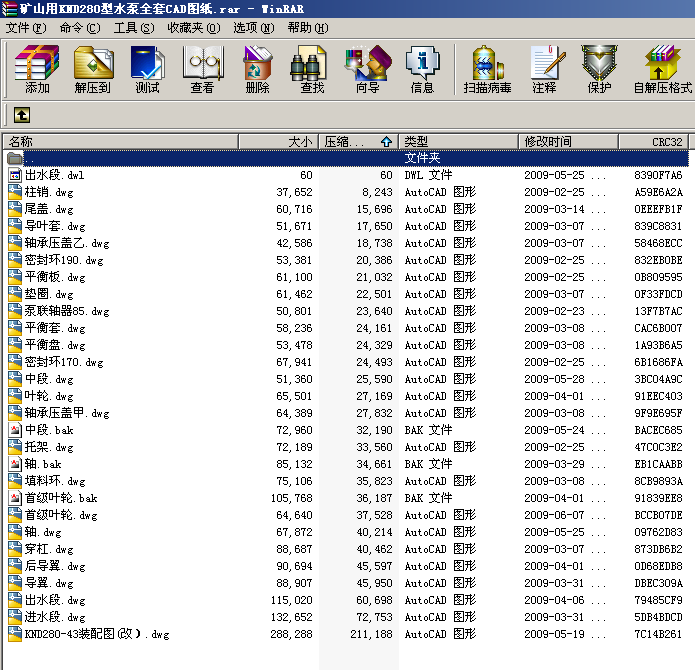Image resolution: width=695 pixels, height=670 pixels.
Task: Select file 垫圈.dwg
Action: tap(49, 294)
